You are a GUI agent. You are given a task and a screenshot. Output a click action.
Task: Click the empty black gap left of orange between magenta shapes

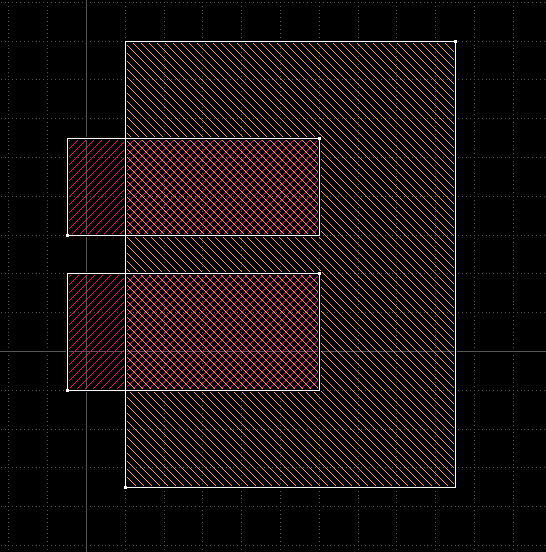pyautogui.click(x=96, y=254)
